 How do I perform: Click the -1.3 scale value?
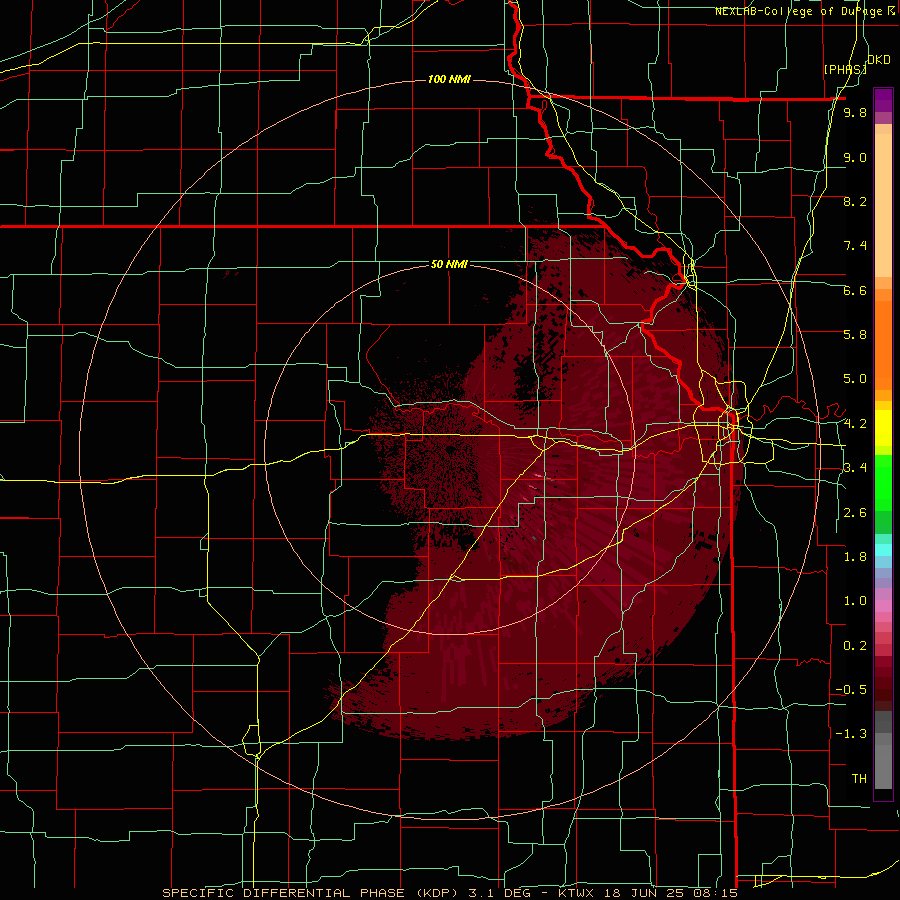(851, 734)
